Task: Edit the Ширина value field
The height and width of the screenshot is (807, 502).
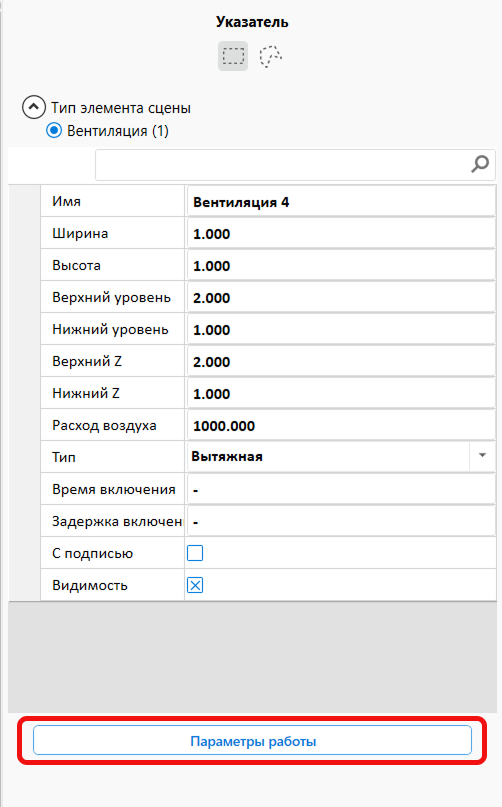Action: [x=341, y=234]
